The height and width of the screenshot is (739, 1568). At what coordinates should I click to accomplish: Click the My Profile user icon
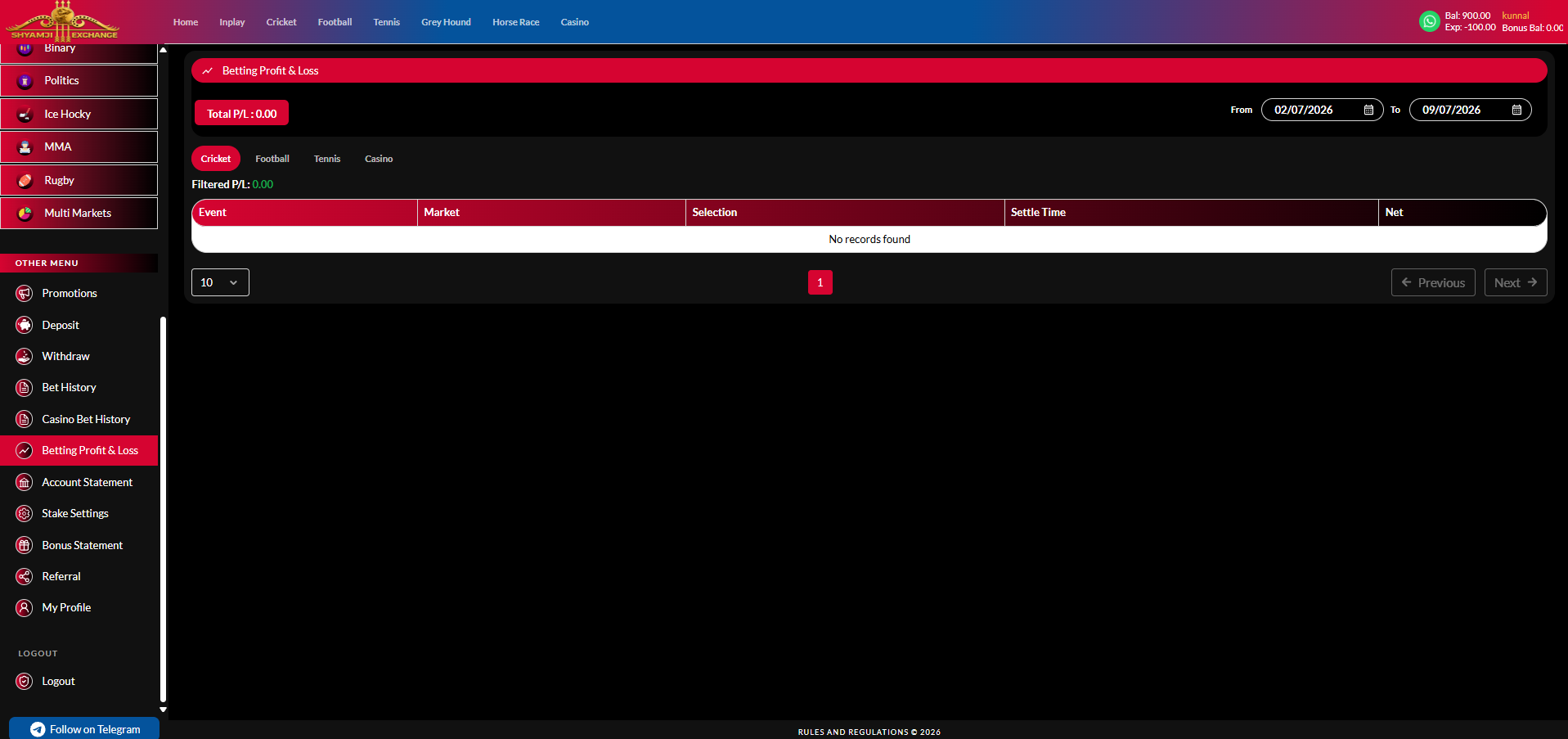click(x=25, y=607)
